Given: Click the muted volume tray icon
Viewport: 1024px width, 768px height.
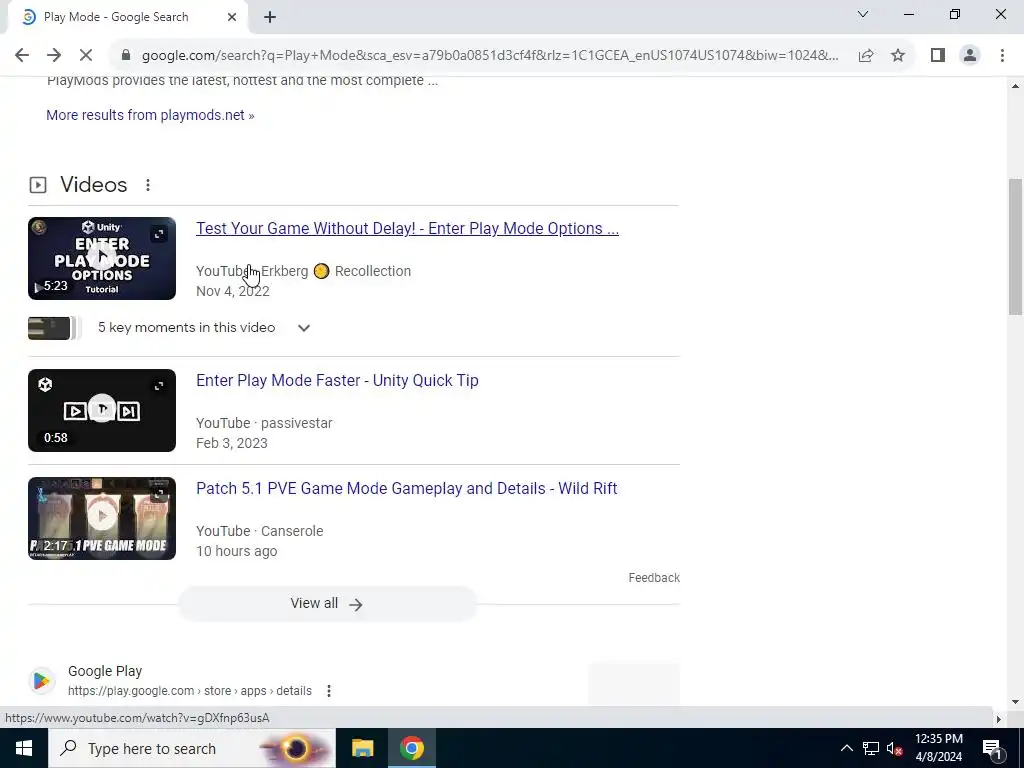Looking at the screenshot, I should pyautogui.click(x=895, y=748).
